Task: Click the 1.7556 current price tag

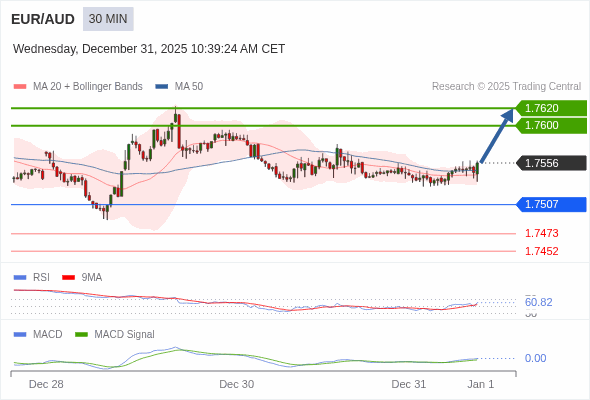Action: [x=551, y=163]
